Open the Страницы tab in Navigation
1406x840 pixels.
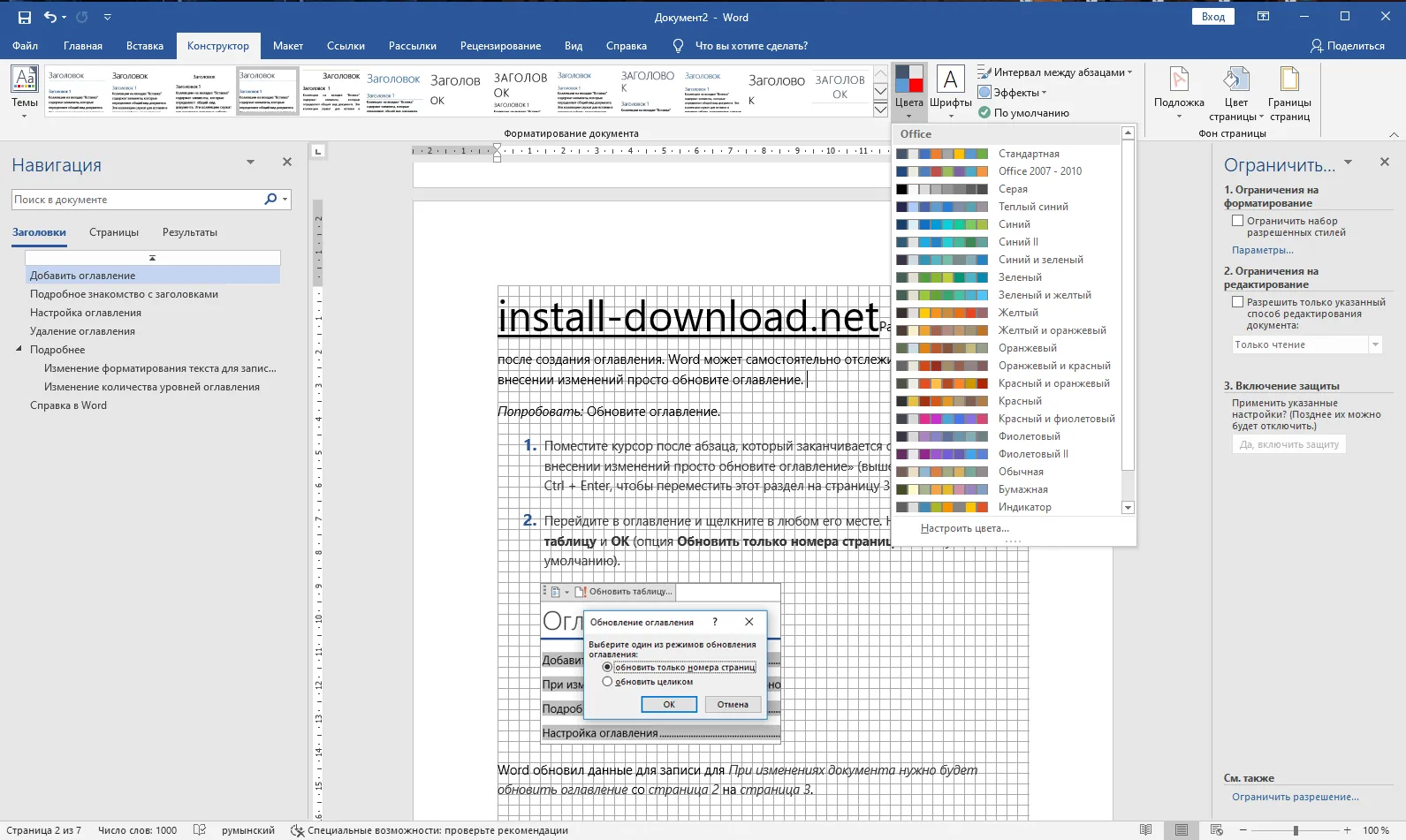tap(114, 232)
